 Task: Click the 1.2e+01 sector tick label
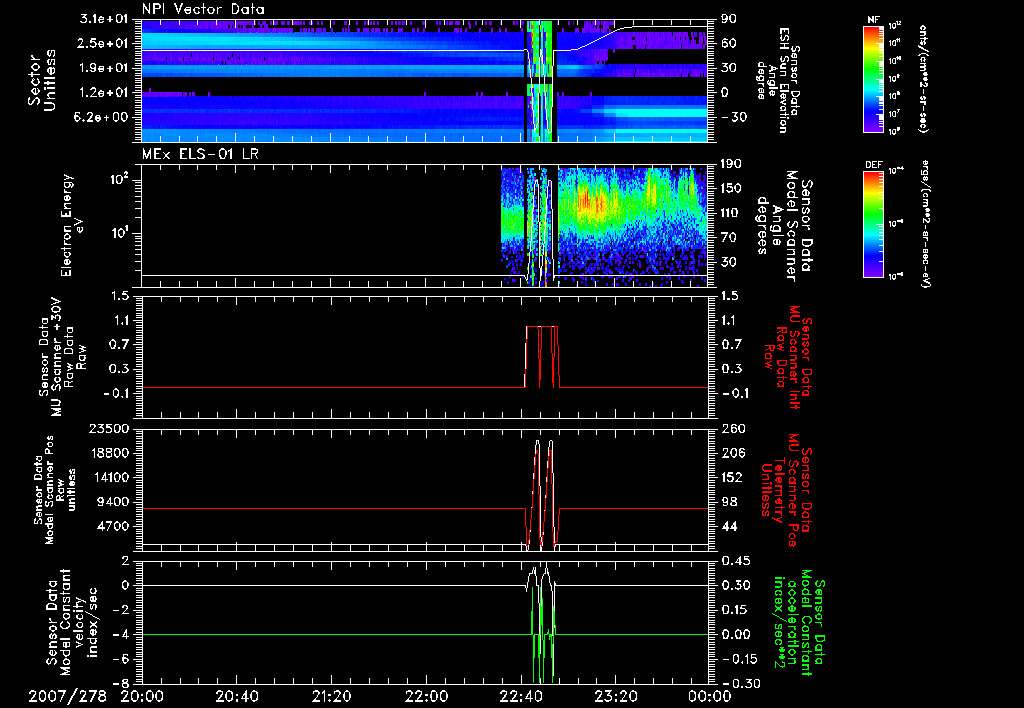click(104, 93)
